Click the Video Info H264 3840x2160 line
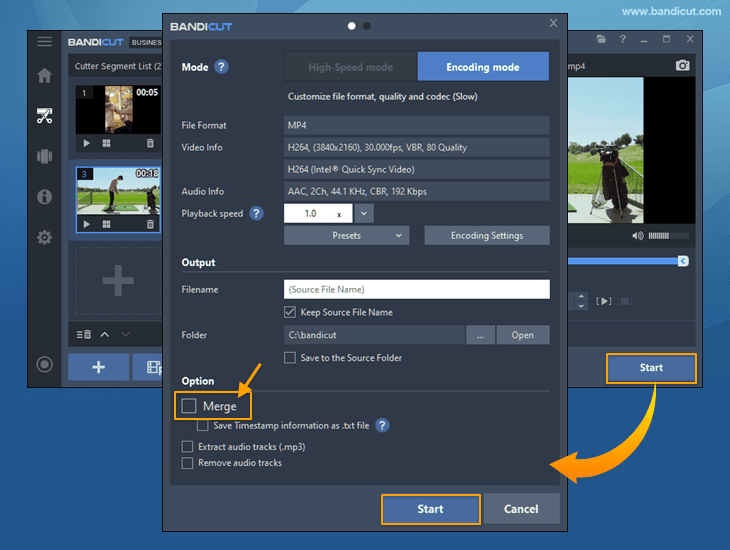 tap(417, 147)
